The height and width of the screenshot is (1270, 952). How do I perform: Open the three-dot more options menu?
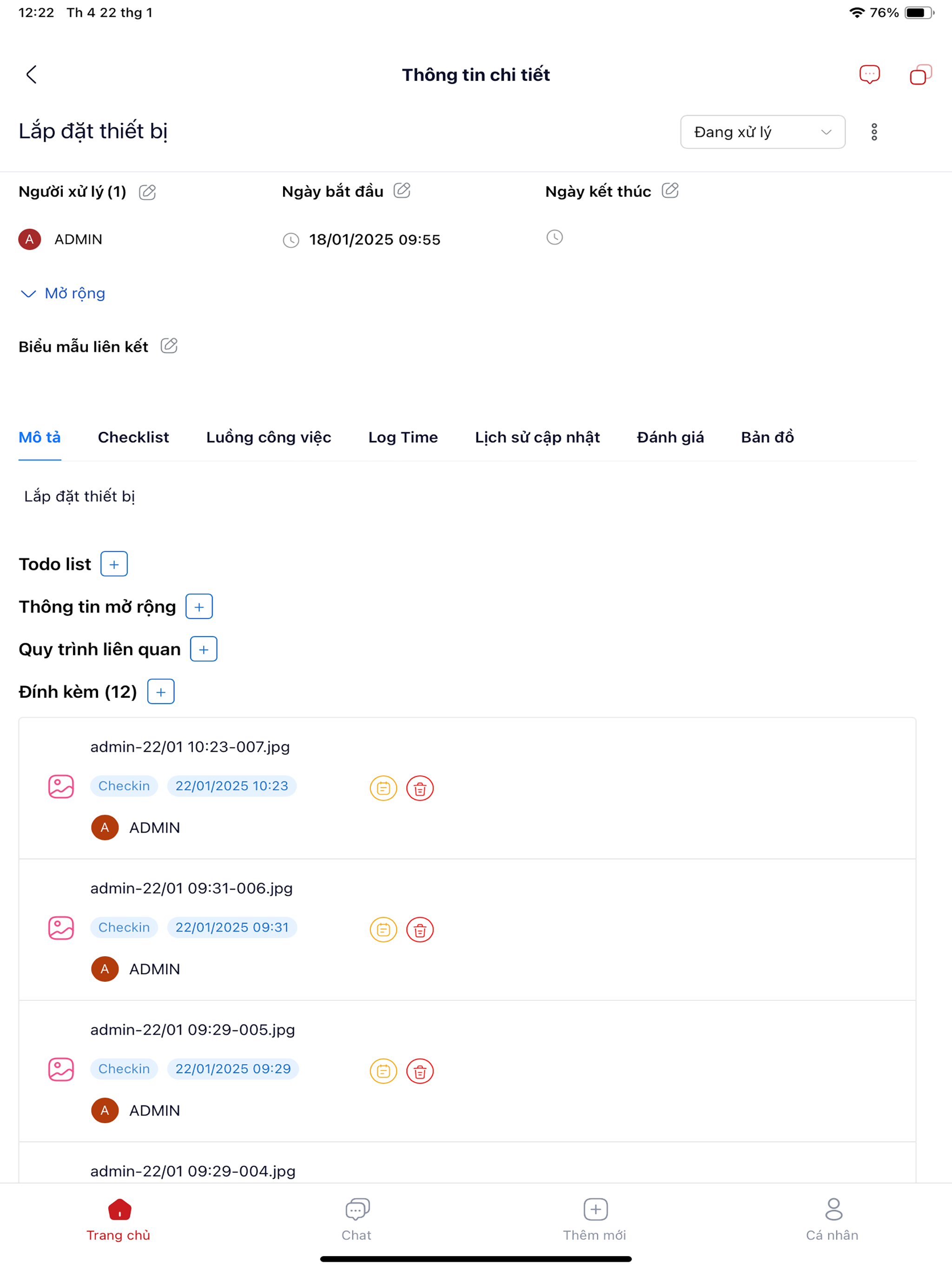coord(874,132)
